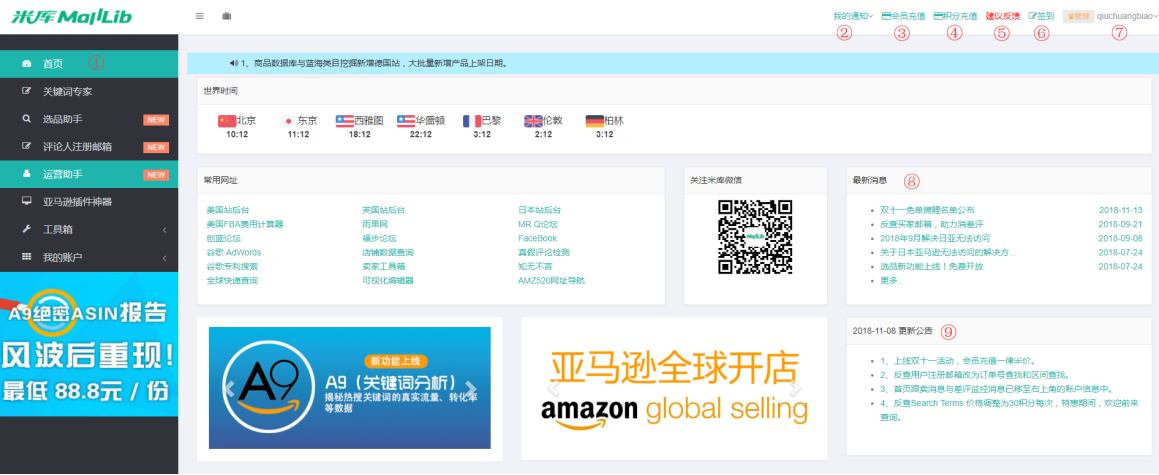
Task: Open news item 选品新功能上线！免费开放
Action: [x=931, y=266]
